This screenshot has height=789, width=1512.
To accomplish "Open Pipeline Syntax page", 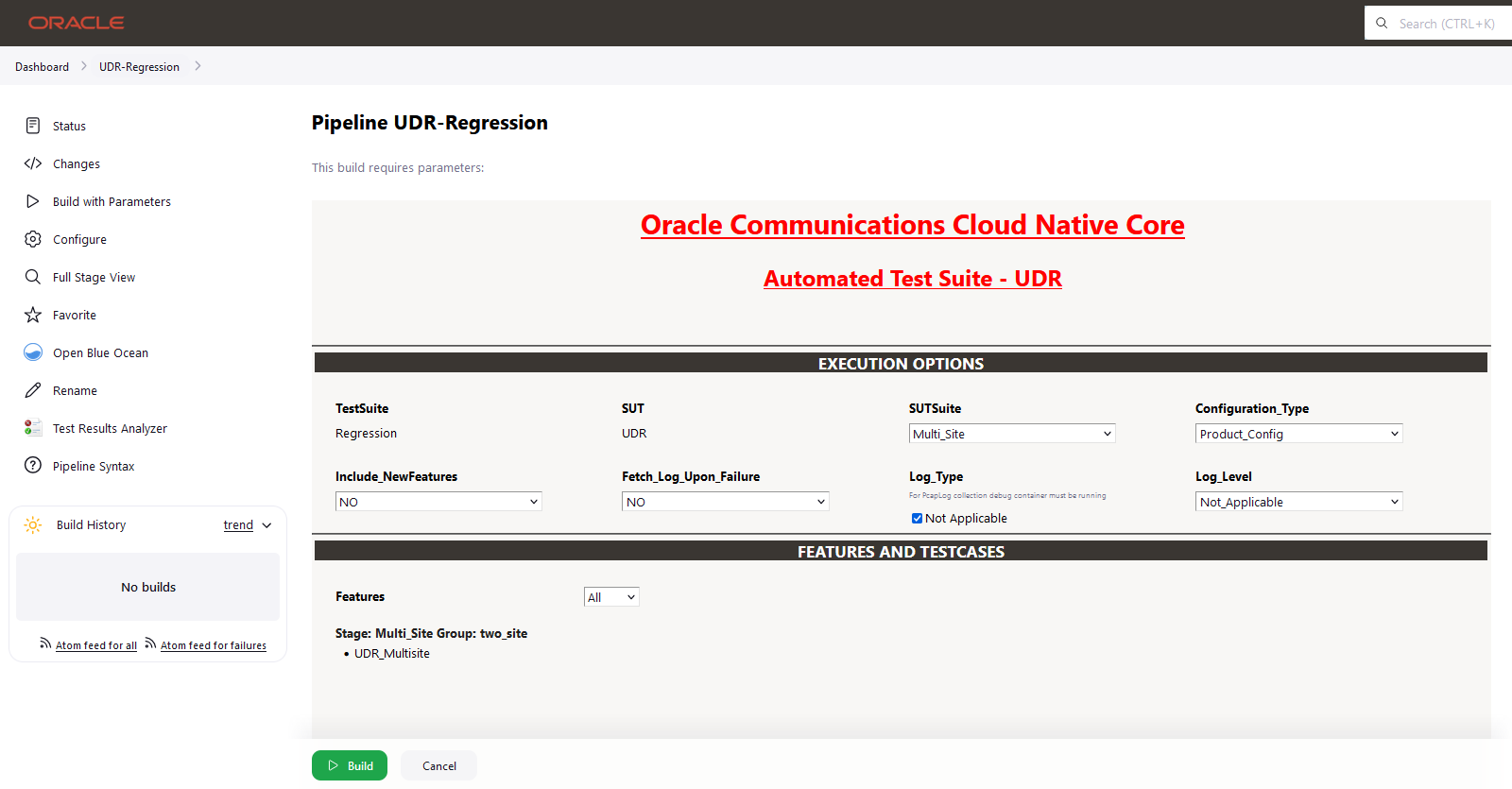I will (x=94, y=467).
